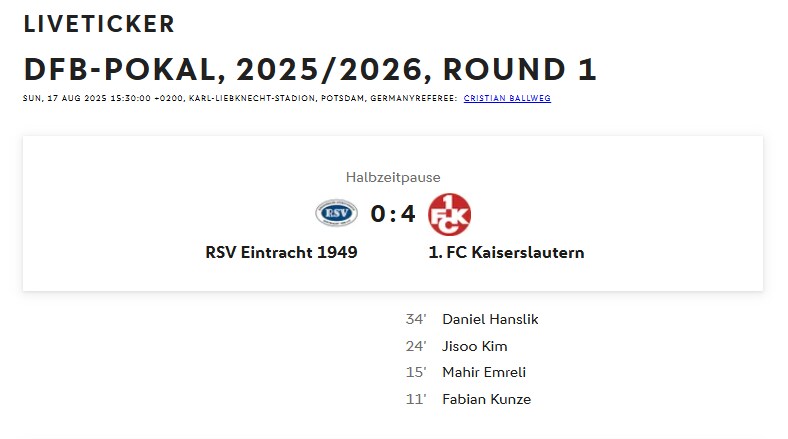Click goal scorer Fabian Kunze
788x439 pixels.
click(486, 399)
